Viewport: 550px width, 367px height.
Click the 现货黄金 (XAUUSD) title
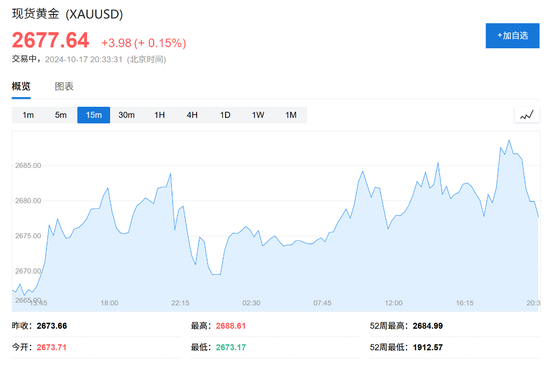[x=67, y=14]
